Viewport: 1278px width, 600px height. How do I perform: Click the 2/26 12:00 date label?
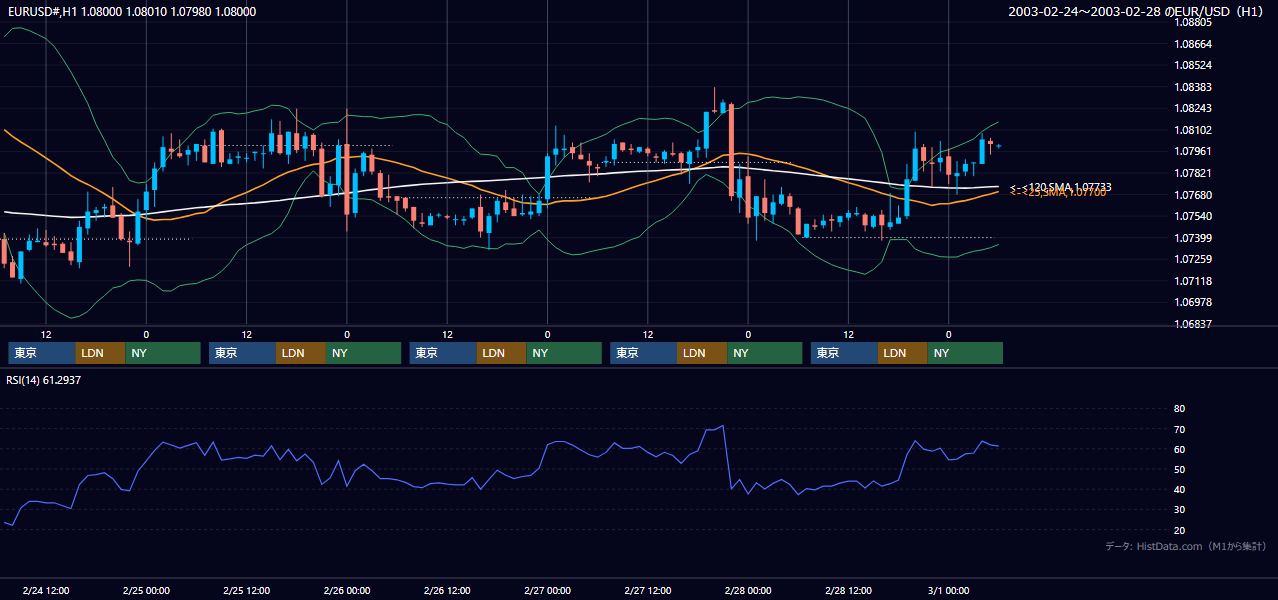coord(447,590)
